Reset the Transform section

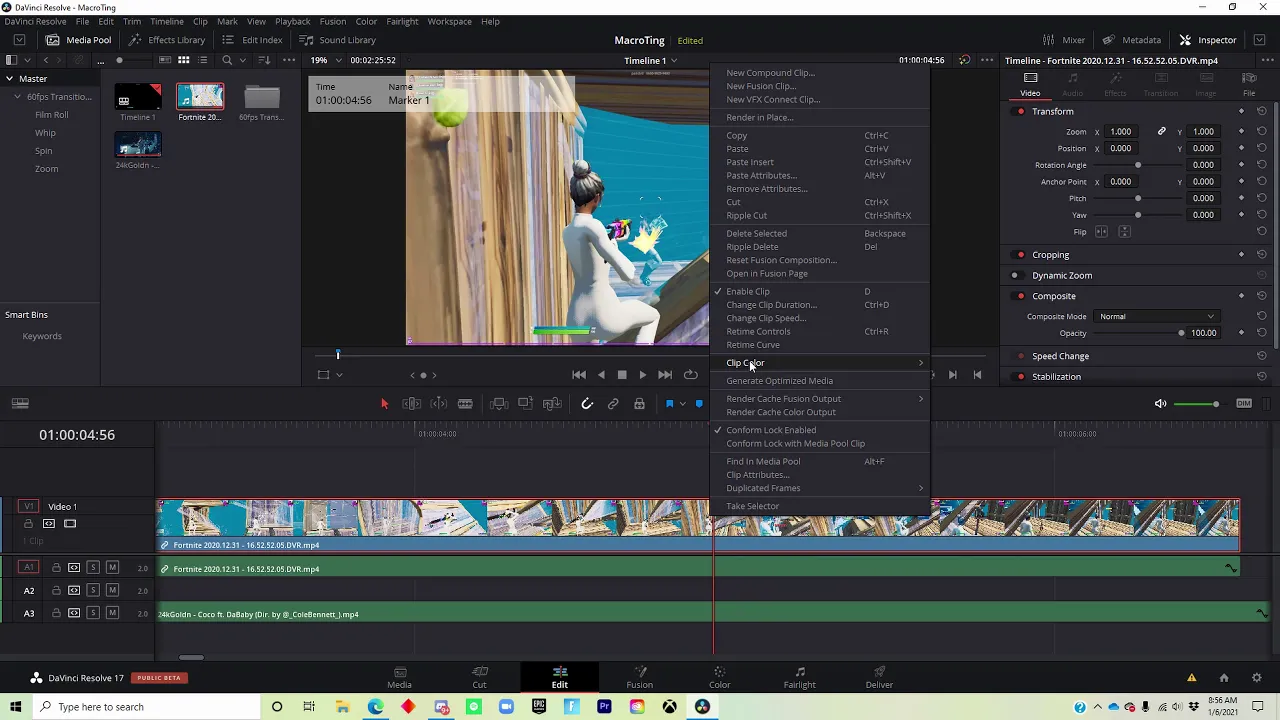tap(1262, 111)
